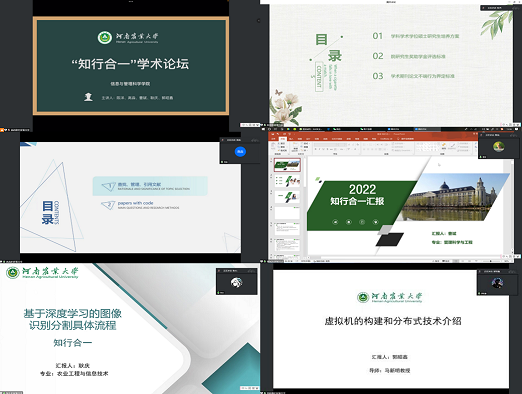Select the first slide thumbnail in PowerPoint panel

[x=287, y=165]
